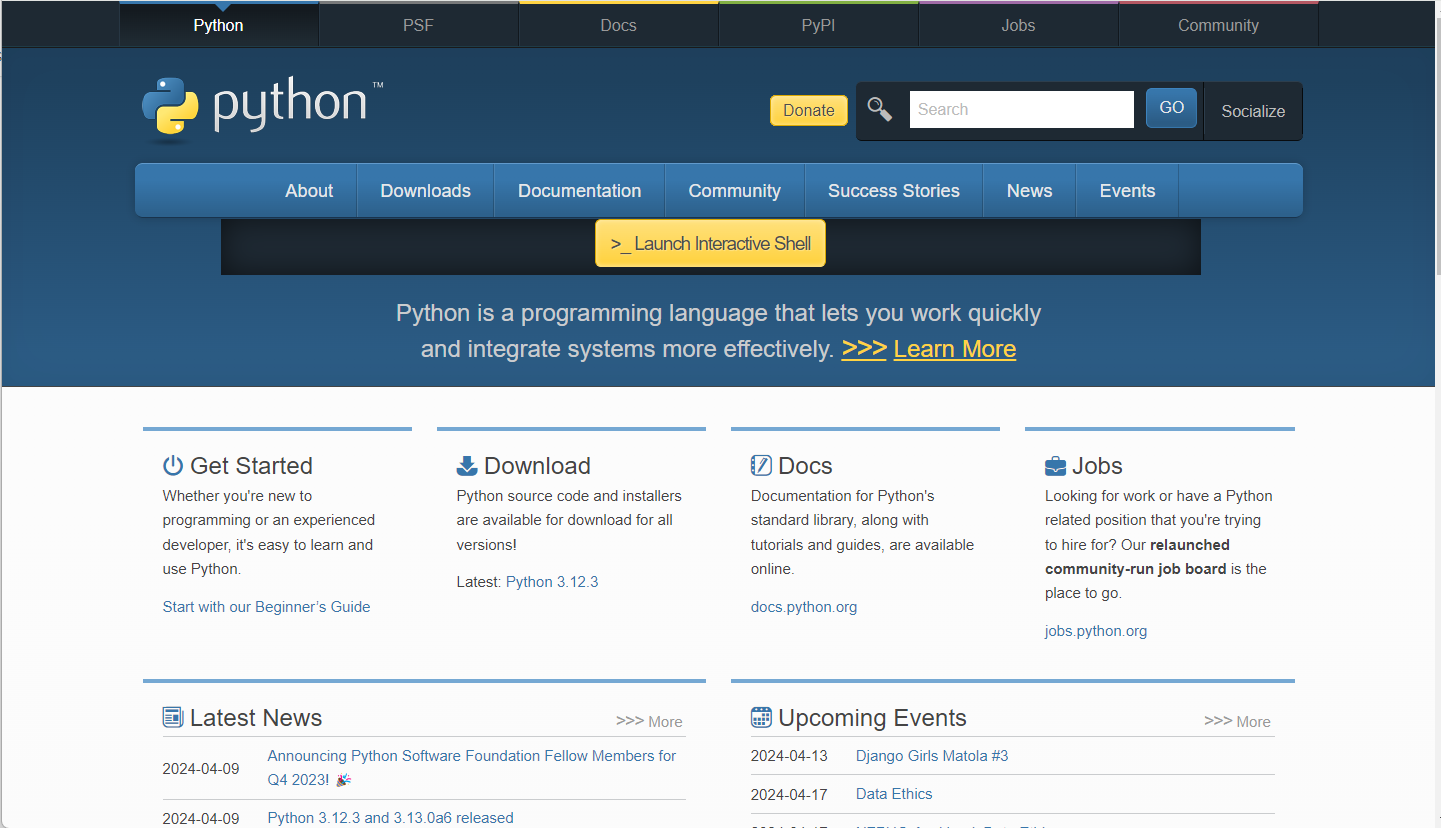
Task: Click the Jobs briefcase icon
Action: [1054, 464]
